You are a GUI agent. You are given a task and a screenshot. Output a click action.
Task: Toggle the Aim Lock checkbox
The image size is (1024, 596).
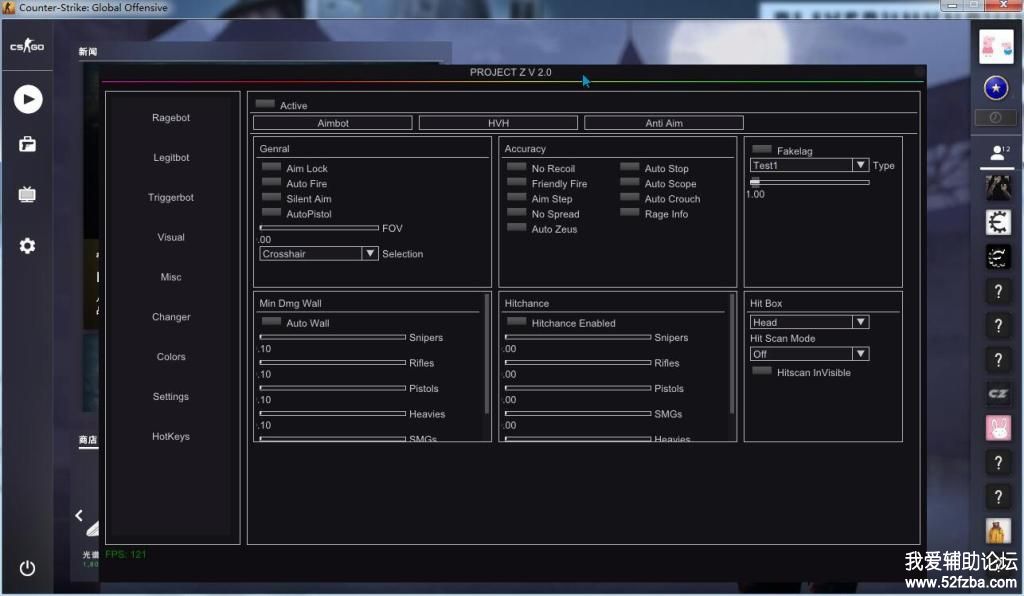[x=271, y=167]
